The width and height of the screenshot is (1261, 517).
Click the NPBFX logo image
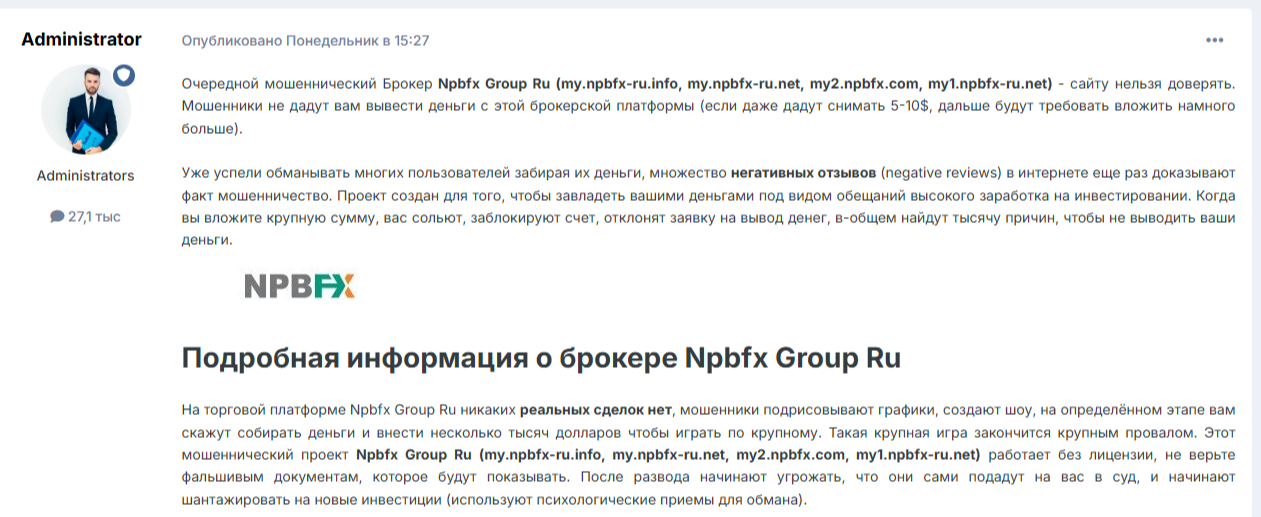click(x=300, y=286)
